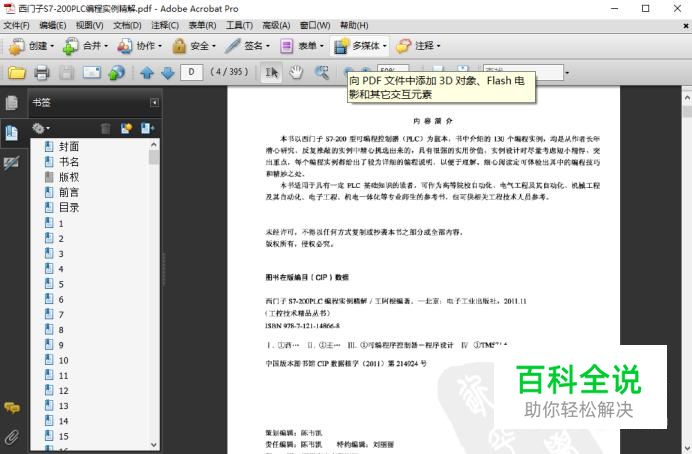The image size is (692, 454).
Task: Open the Comments panel icon
Action: pyautogui.click(x=12, y=407)
